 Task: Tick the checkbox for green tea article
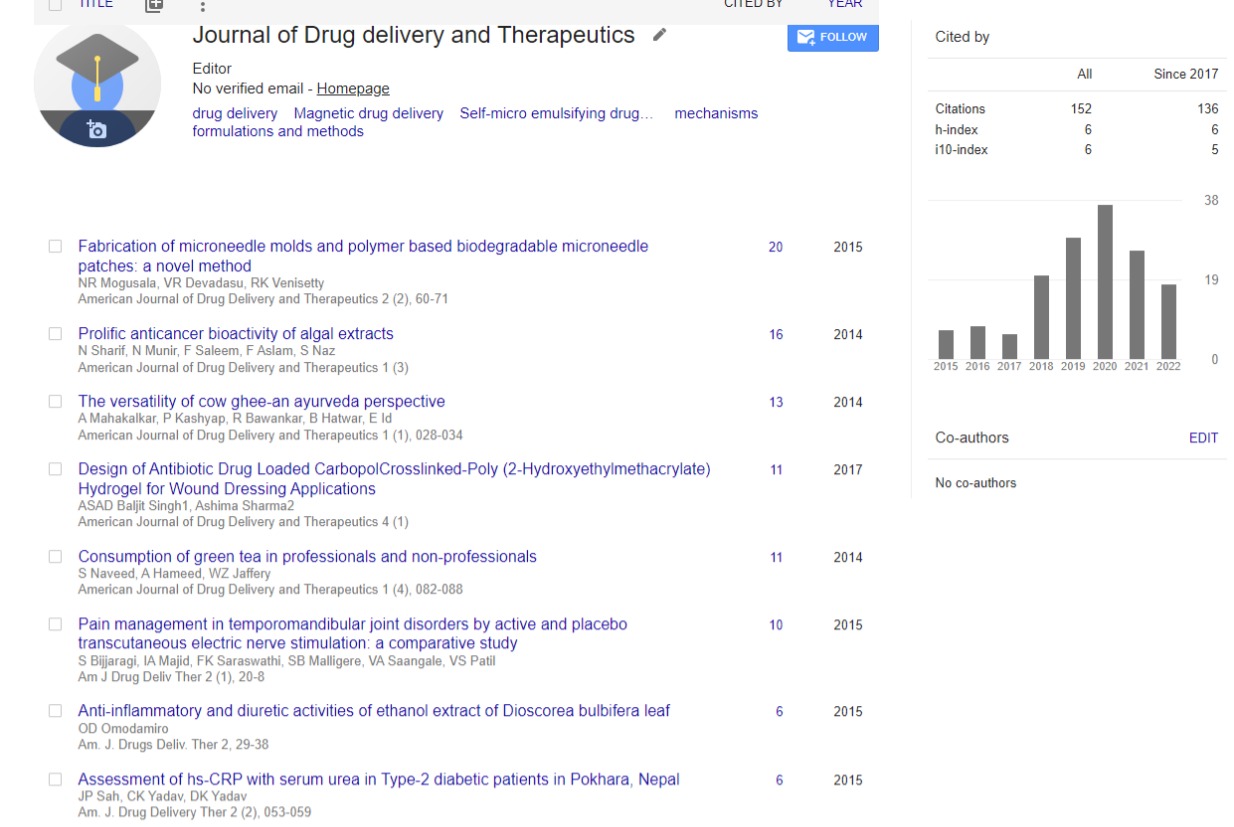coord(55,557)
